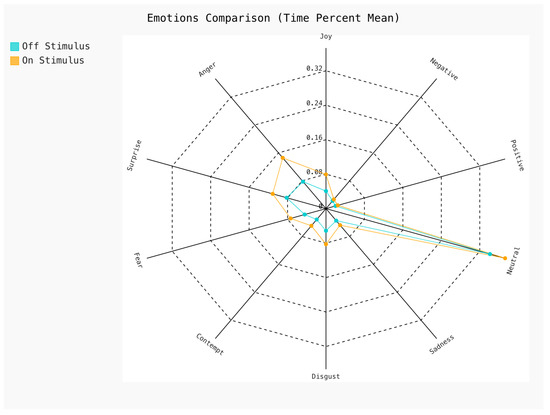Click the orange Fear data point
550x415 pixels.
[290, 219]
